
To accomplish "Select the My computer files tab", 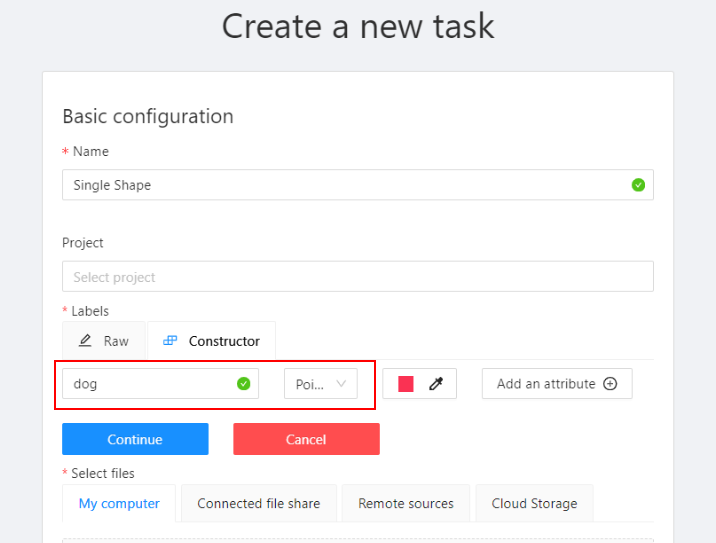I will point(119,503).
